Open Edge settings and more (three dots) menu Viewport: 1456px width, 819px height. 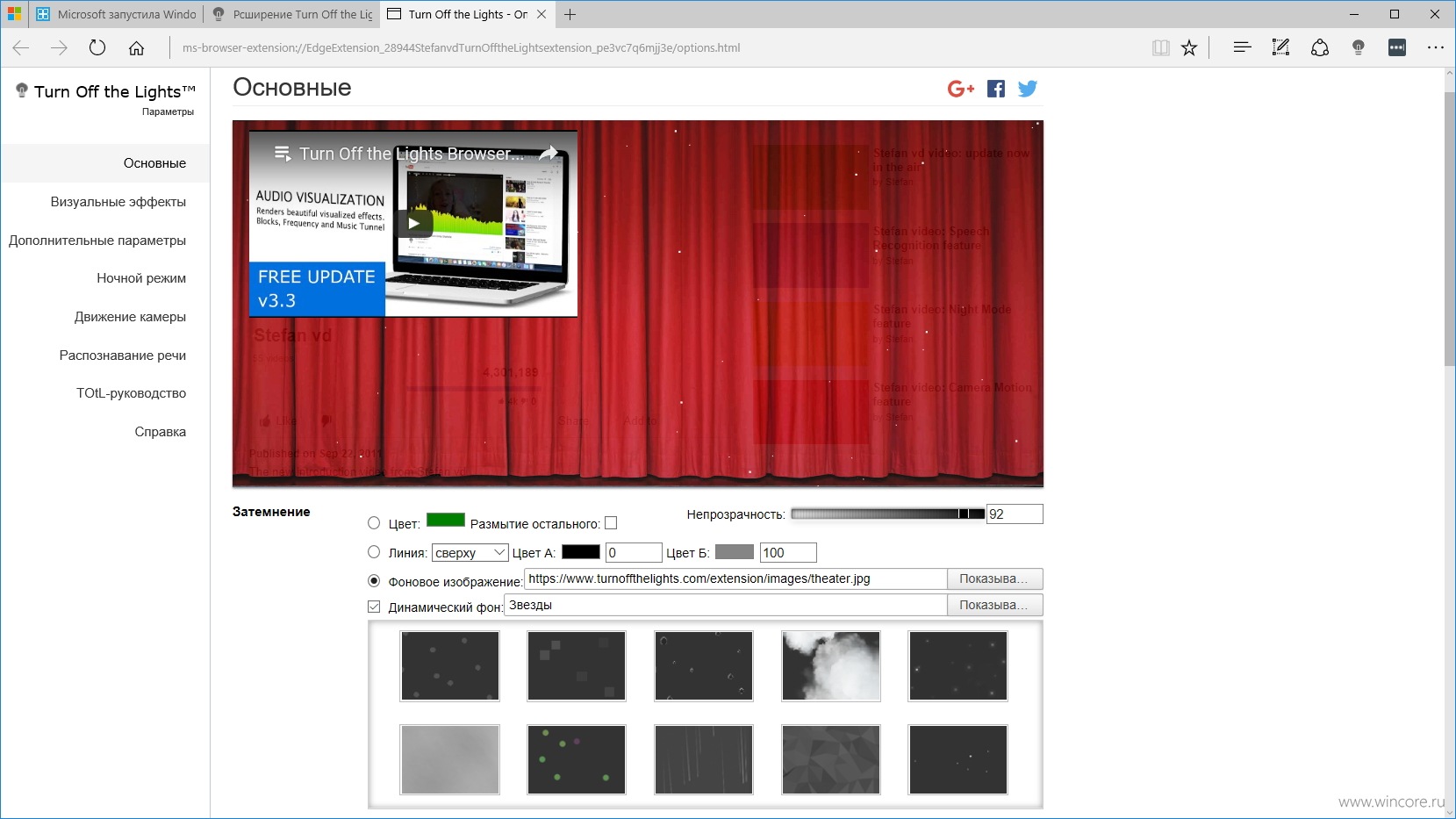pyautogui.click(x=1436, y=48)
